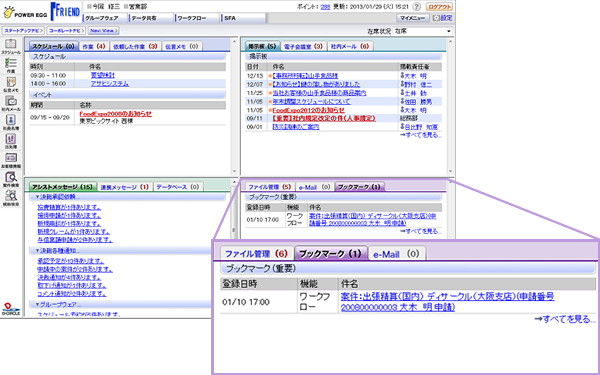This screenshot has height=375, width=600.
Task: Select the ファイル管理 (5) tab
Action: [270, 187]
